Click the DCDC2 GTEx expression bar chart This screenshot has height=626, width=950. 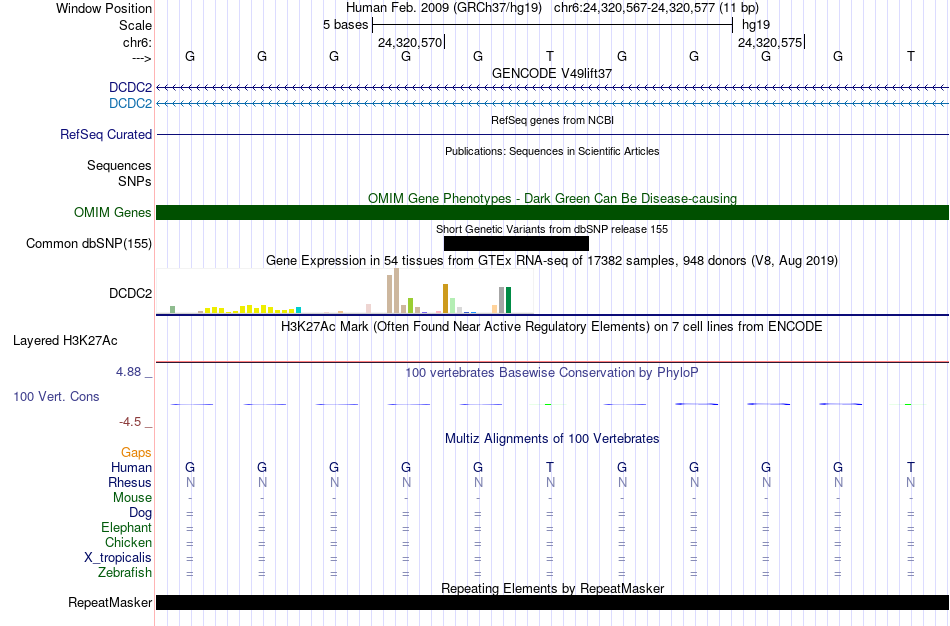click(345, 291)
